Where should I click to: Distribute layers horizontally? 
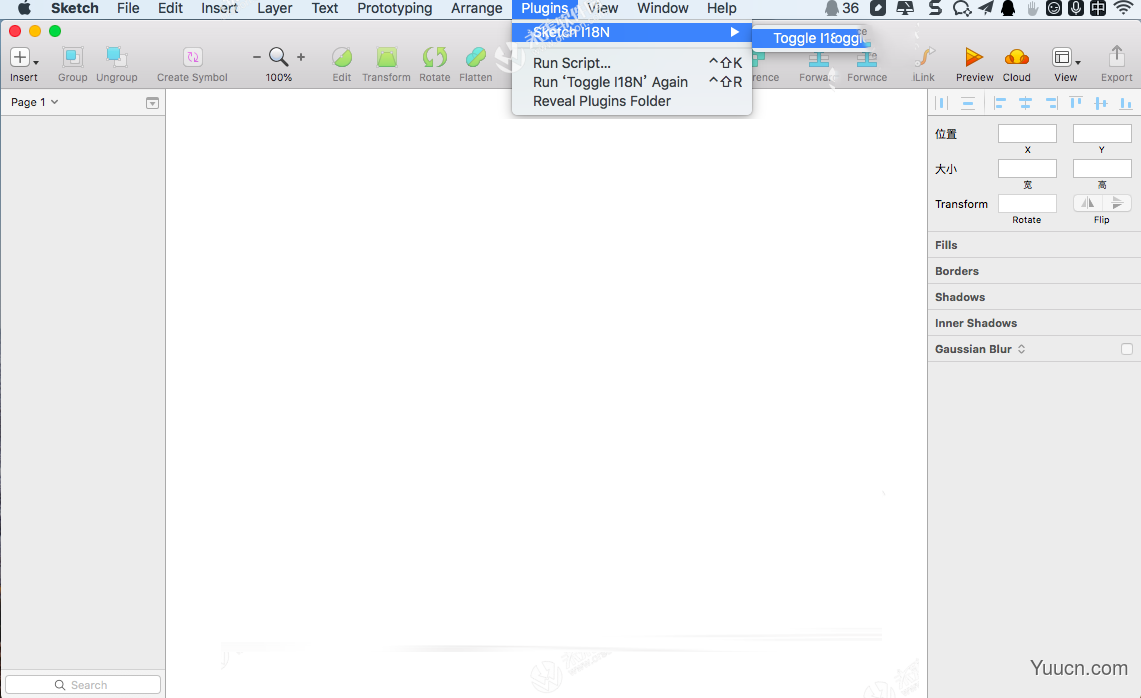[942, 103]
